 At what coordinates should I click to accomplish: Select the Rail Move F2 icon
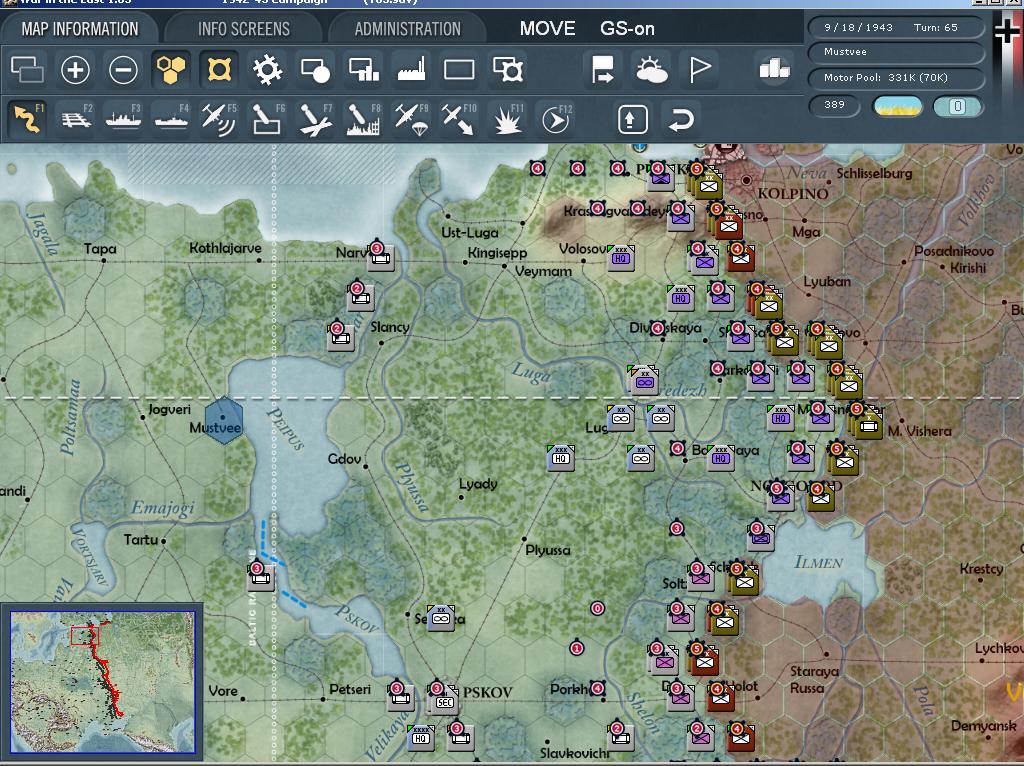pos(76,119)
